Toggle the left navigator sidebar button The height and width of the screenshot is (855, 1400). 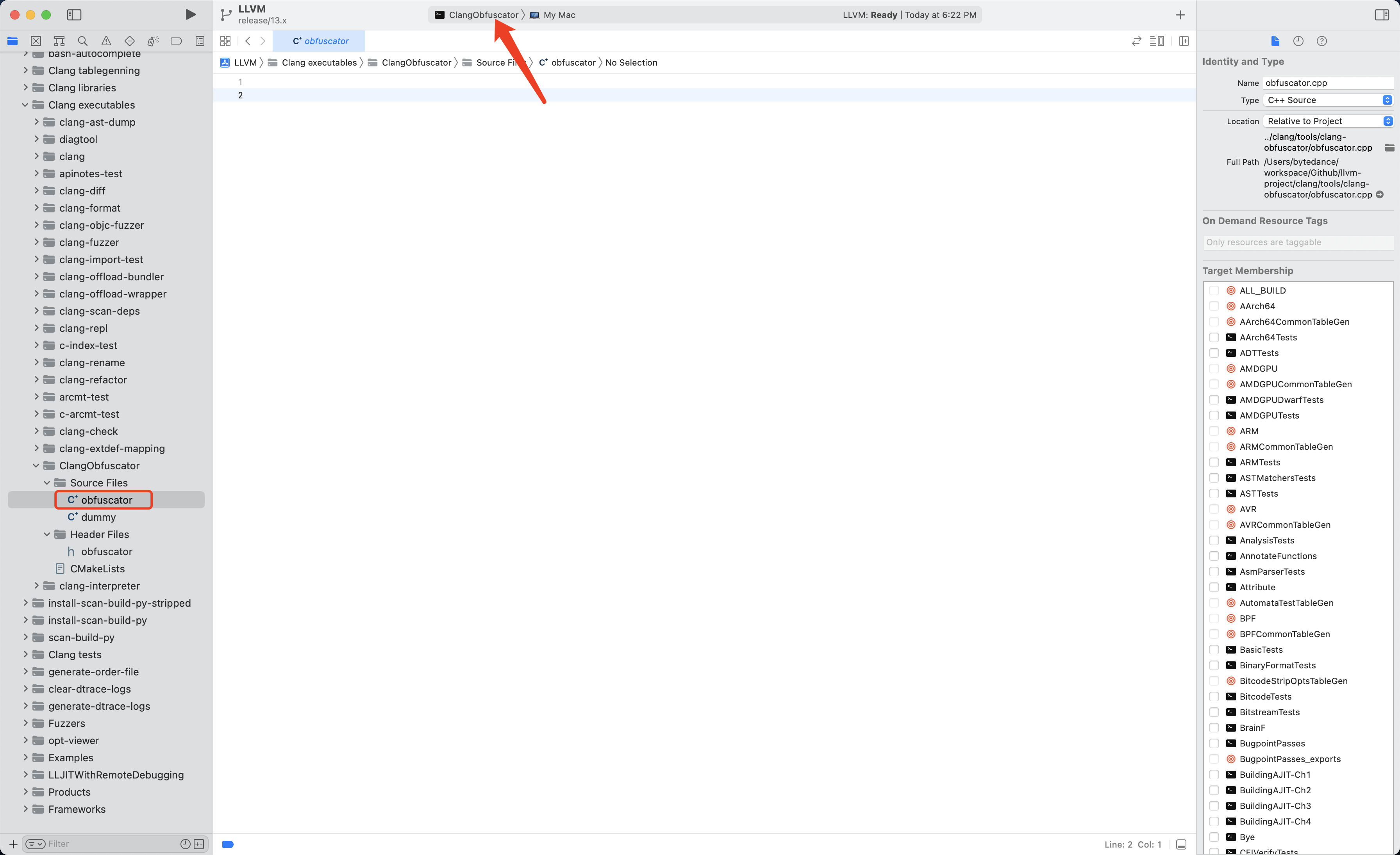[74, 15]
